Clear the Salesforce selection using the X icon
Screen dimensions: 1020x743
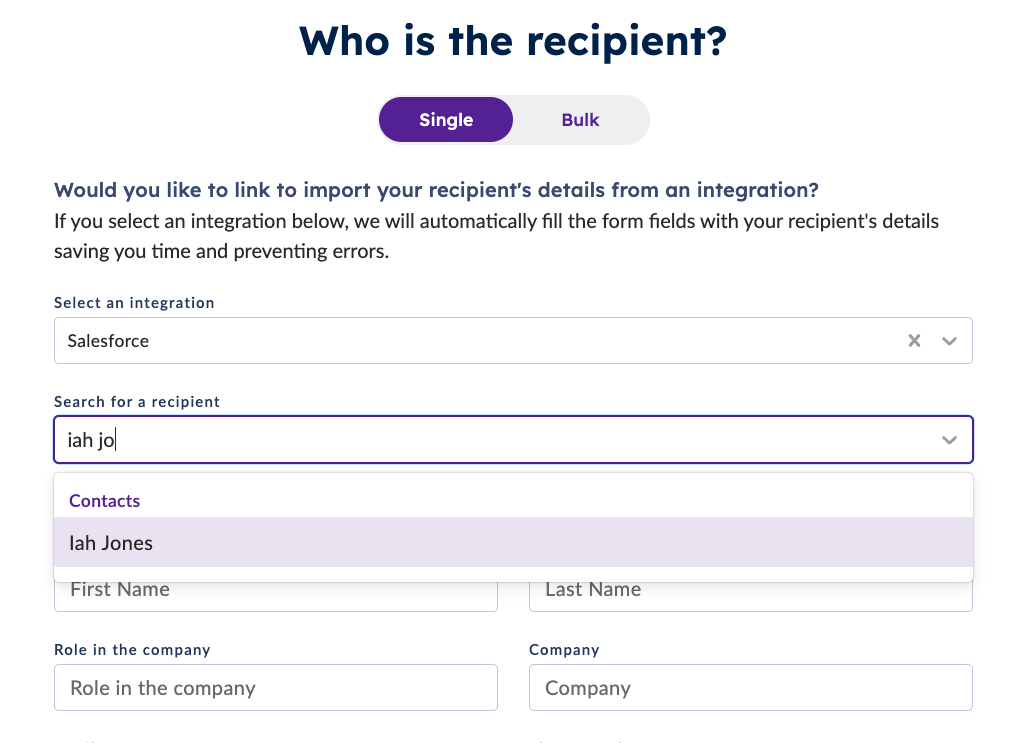pos(914,340)
